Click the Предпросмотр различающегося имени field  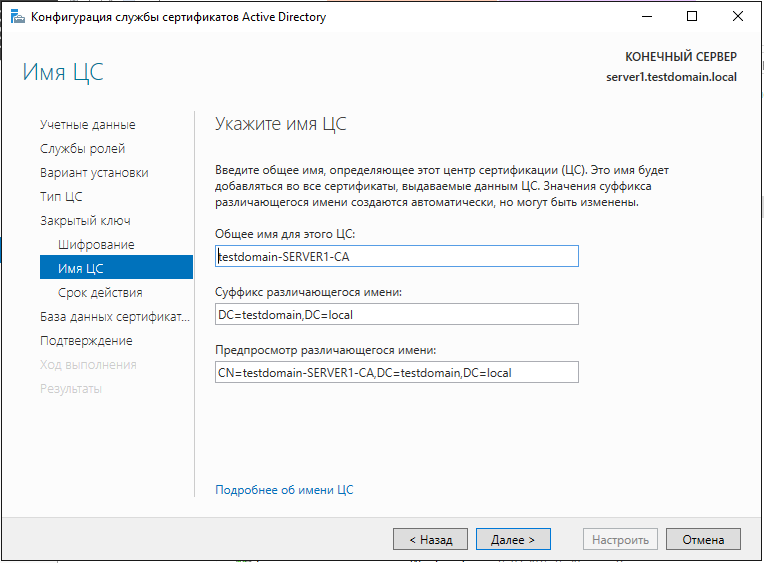tap(397, 372)
